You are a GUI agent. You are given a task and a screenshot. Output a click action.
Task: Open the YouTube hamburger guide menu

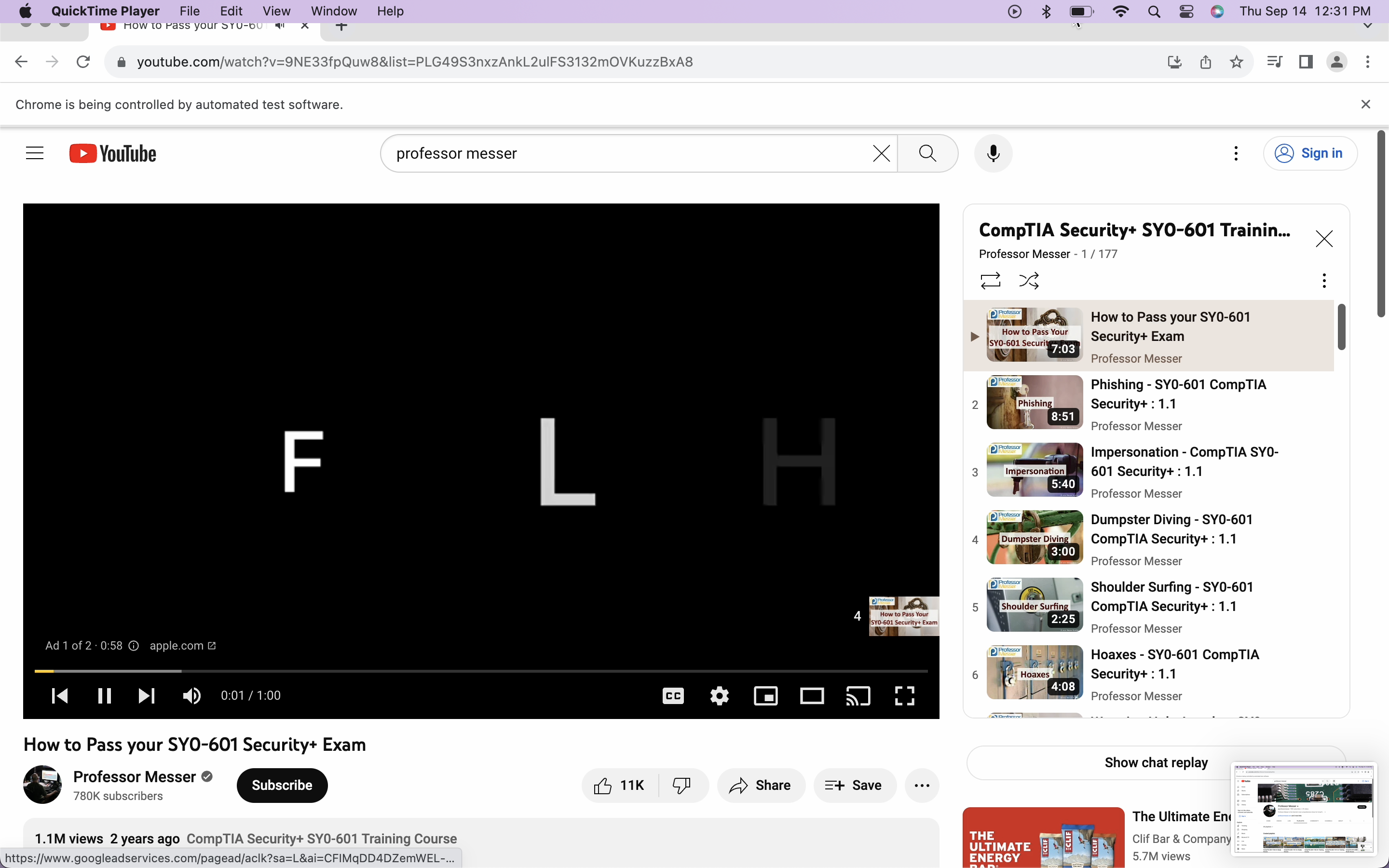coord(35,153)
